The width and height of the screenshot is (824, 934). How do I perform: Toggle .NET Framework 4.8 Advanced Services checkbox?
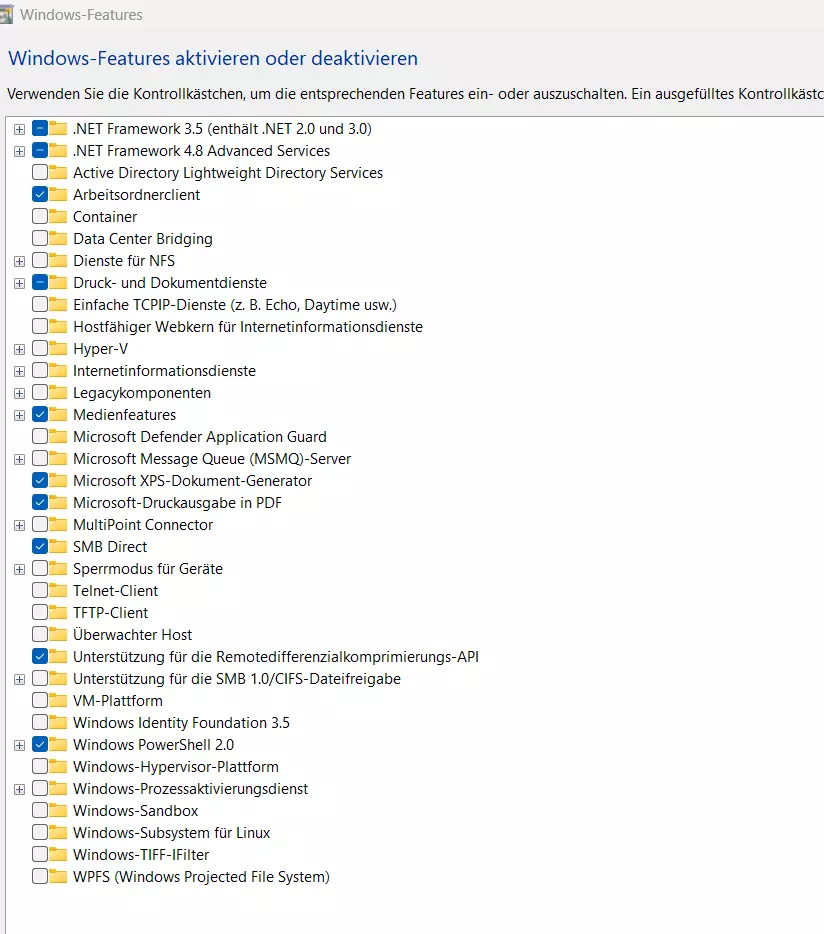coord(40,151)
